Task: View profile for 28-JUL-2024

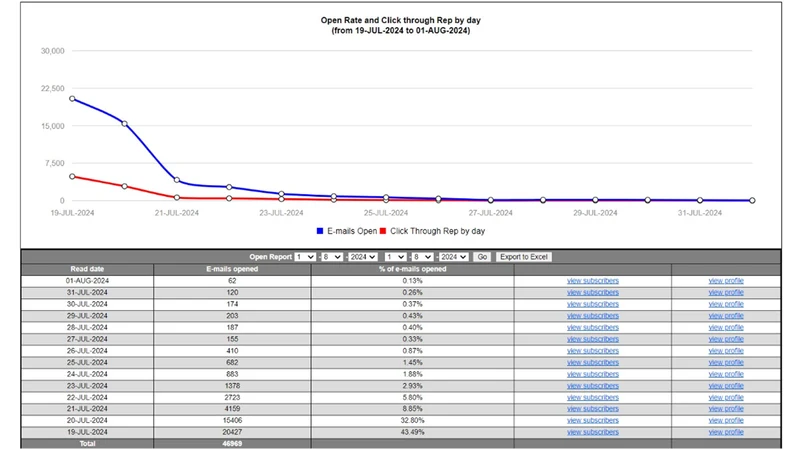Action: click(726, 328)
